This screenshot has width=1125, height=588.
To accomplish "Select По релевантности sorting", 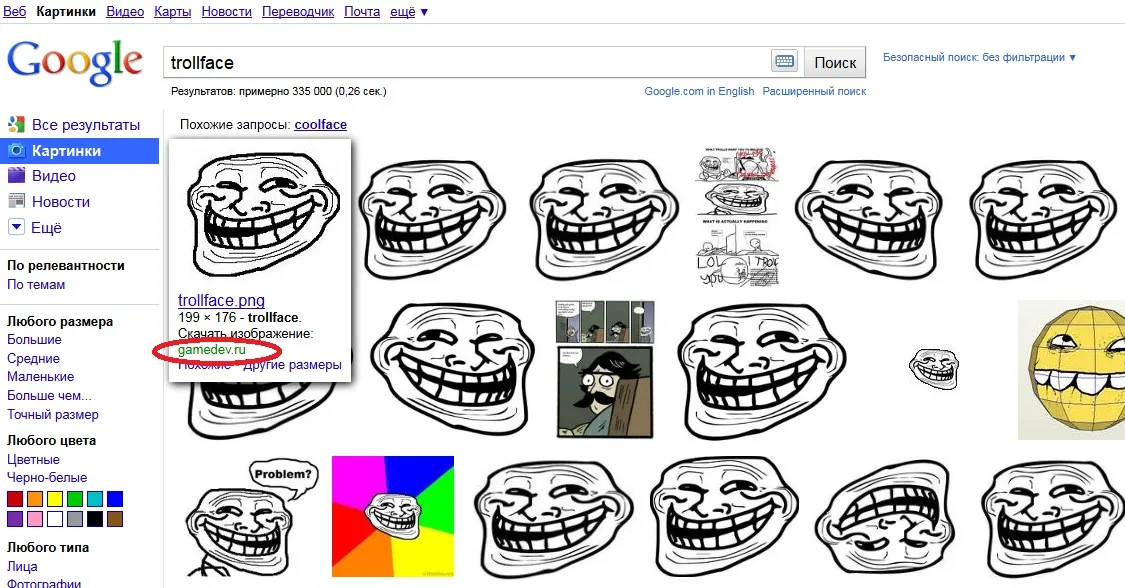I will [x=66, y=265].
